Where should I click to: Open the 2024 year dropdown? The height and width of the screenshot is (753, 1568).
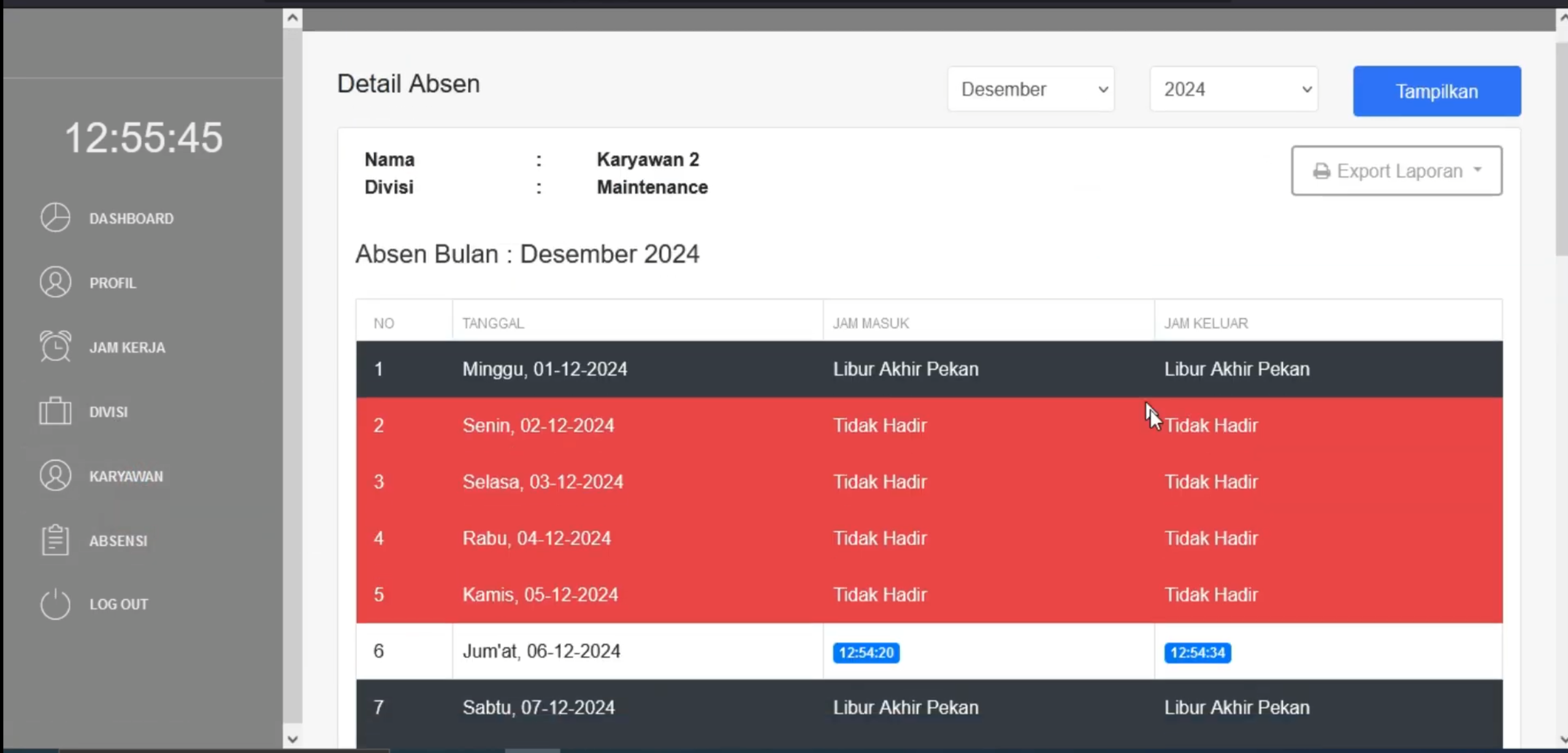(1234, 90)
